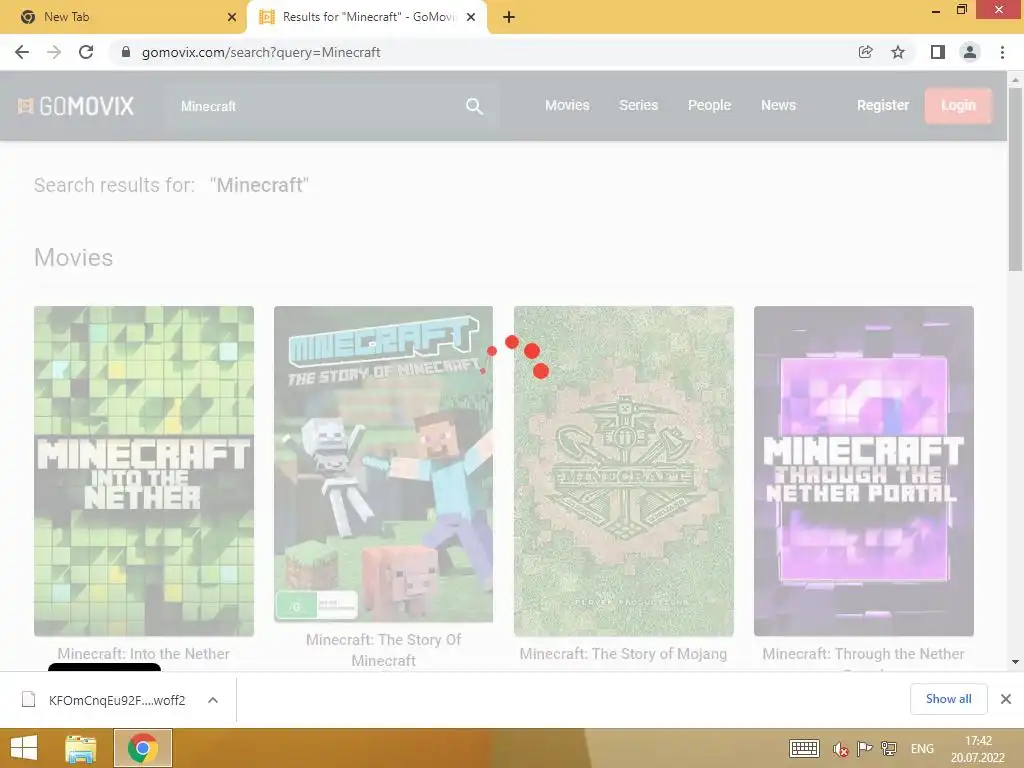
Task: Go back to the previous page
Action: click(x=22, y=52)
